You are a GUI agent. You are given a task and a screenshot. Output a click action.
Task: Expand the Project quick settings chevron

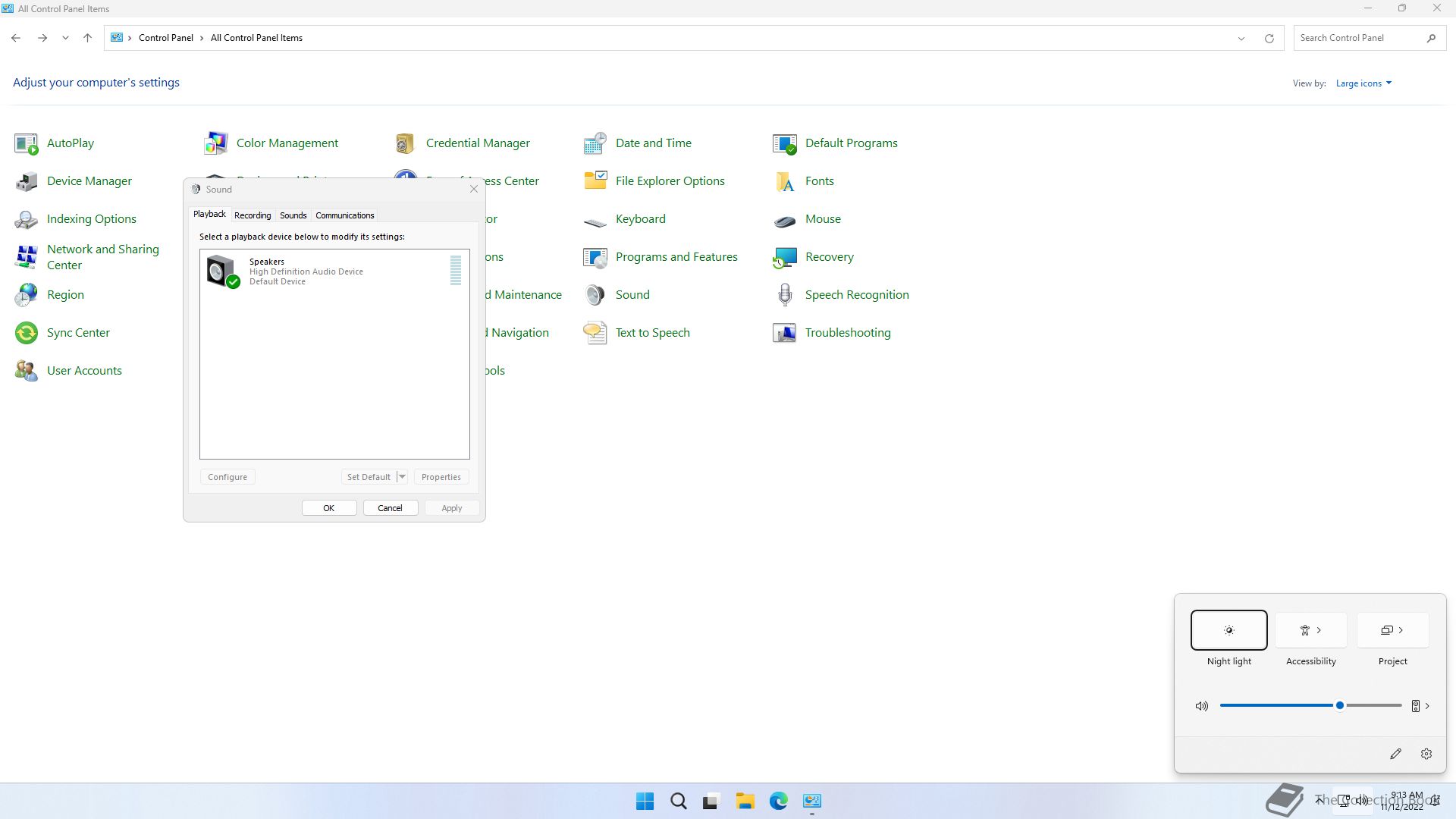coord(1401,630)
